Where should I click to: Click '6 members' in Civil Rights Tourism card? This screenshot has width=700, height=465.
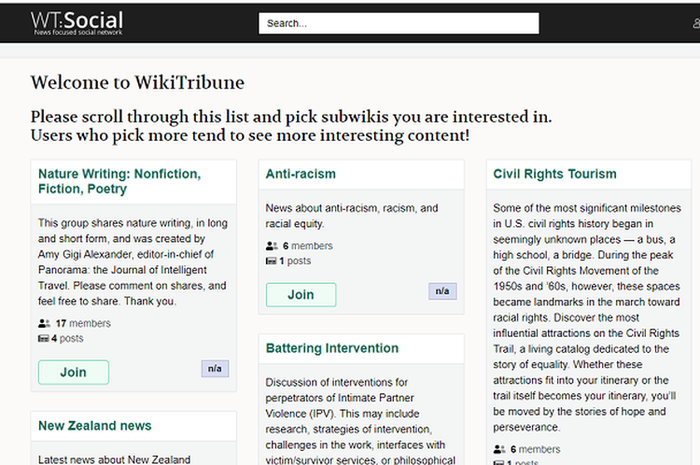point(535,449)
